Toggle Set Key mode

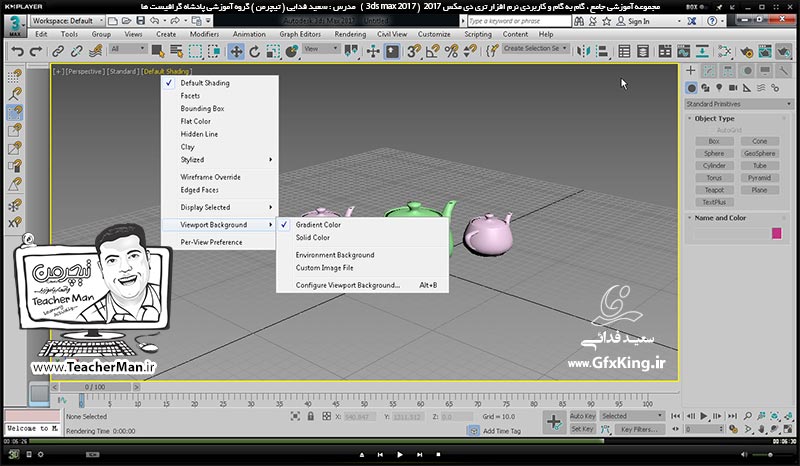pos(582,429)
